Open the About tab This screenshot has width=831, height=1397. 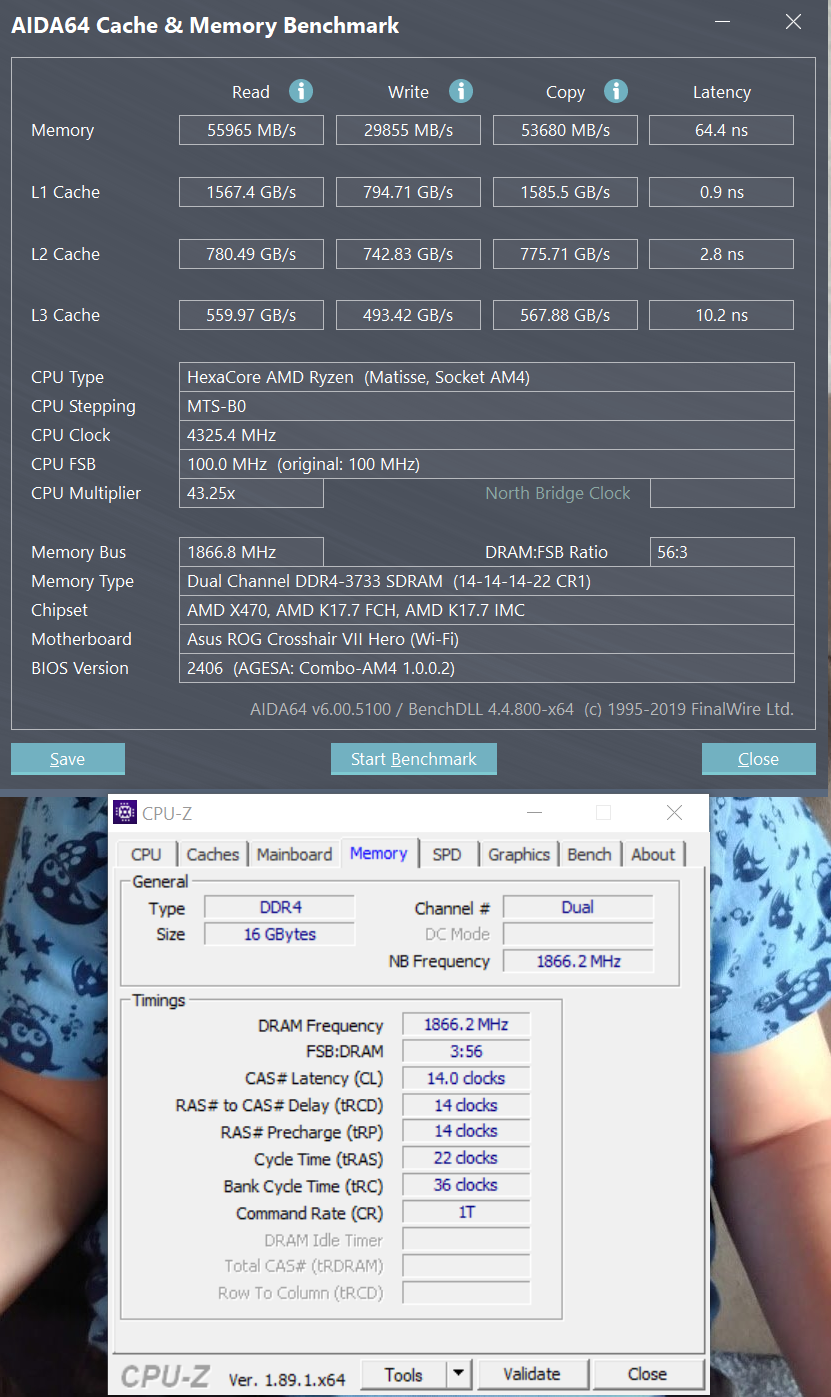coord(653,854)
